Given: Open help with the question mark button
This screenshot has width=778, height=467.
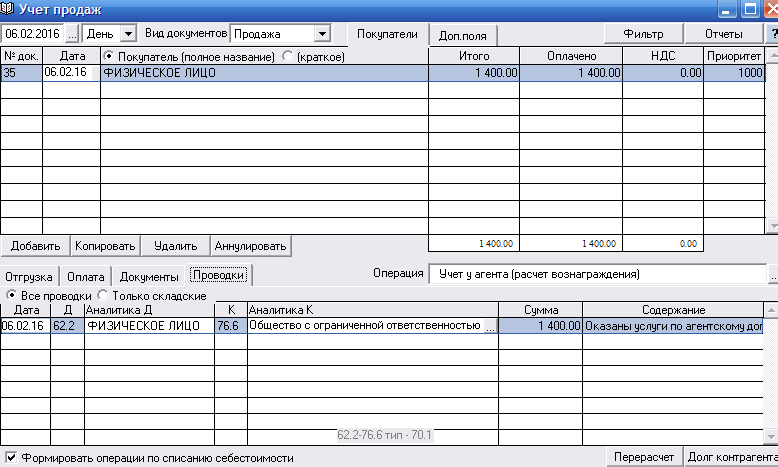Looking at the screenshot, I should coord(772,34).
